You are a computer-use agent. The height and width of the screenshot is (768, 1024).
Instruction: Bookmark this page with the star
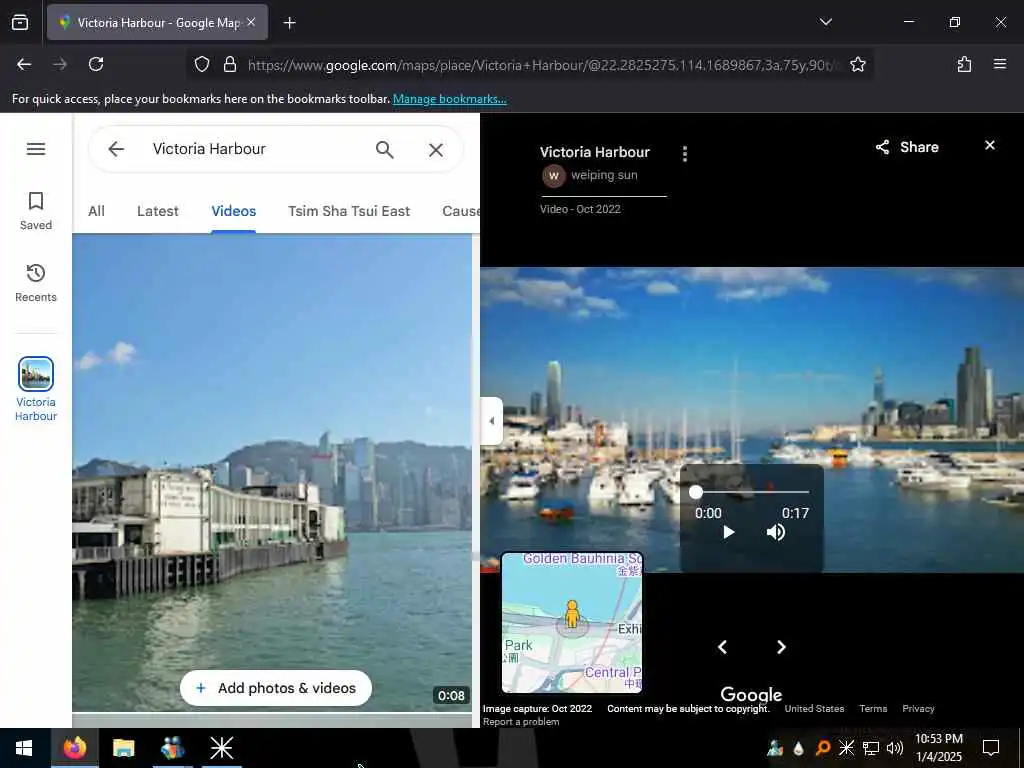pos(857,64)
